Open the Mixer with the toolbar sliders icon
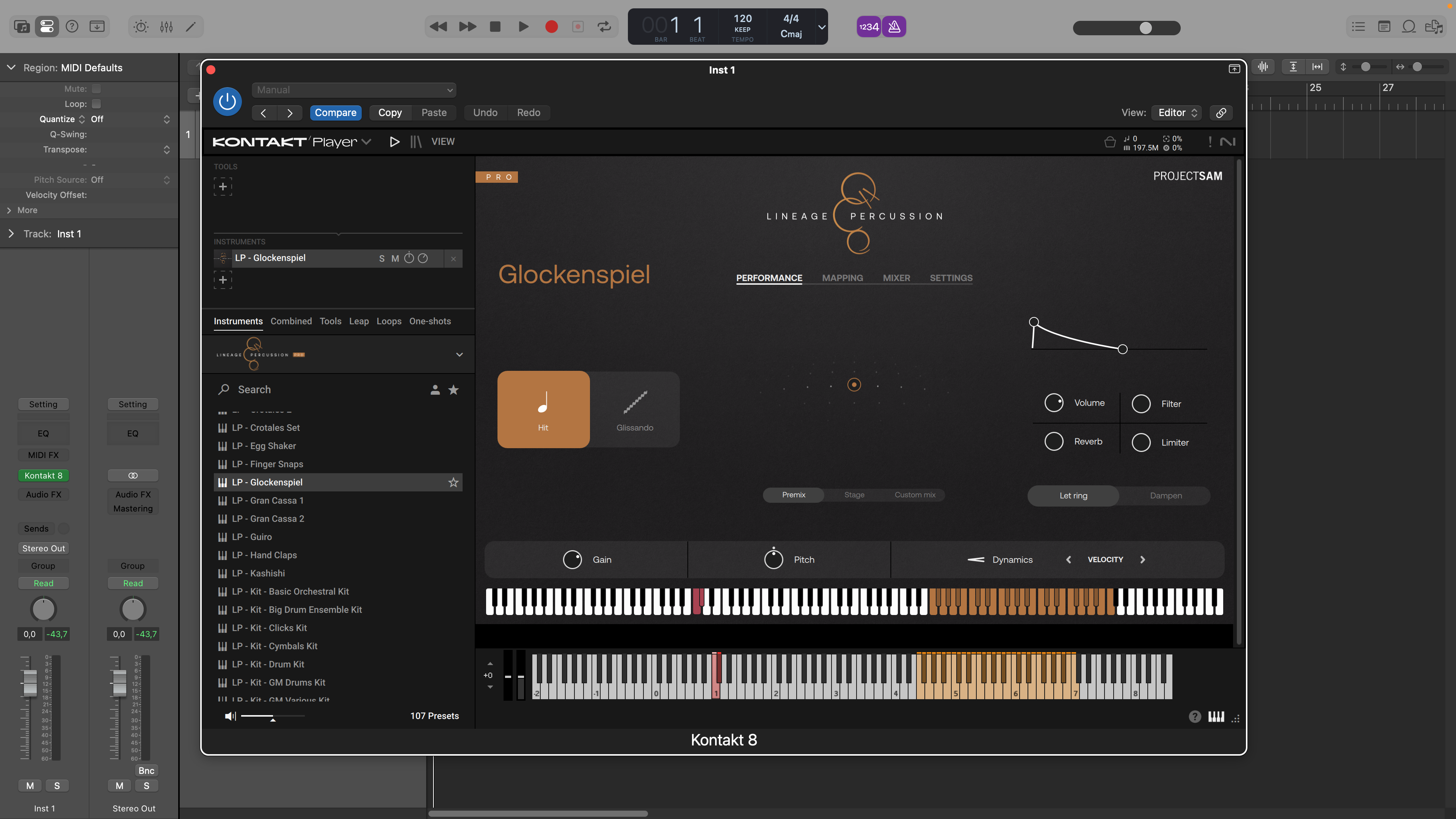The image size is (1456, 819). [166, 27]
